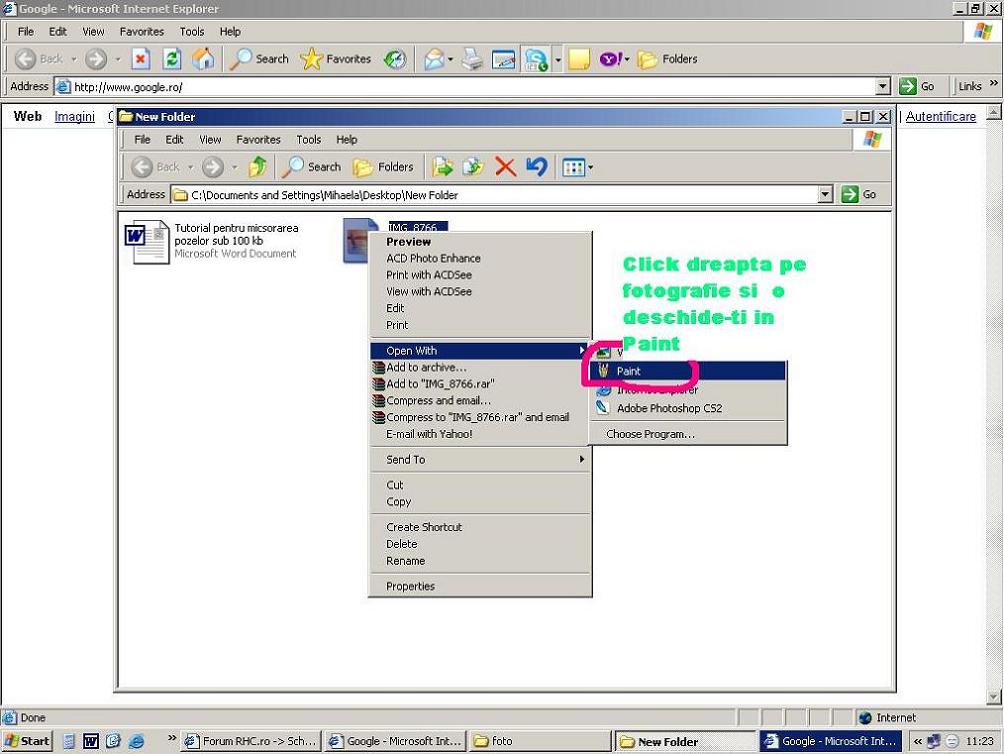This screenshot has height=754, width=1004.
Task: Expand hidden system tray icons chevron
Action: coord(918,741)
